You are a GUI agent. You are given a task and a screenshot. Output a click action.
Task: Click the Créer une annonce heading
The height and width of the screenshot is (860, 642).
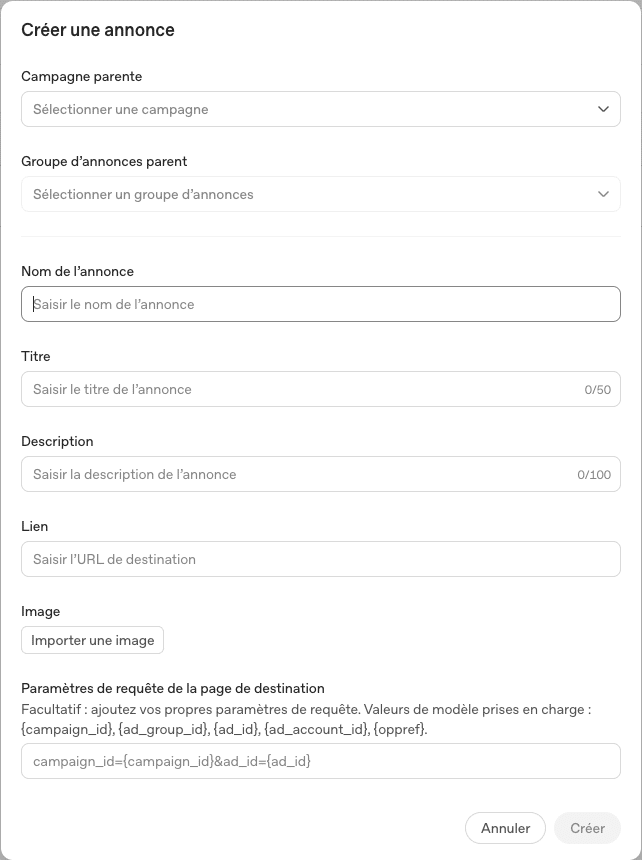(x=98, y=30)
